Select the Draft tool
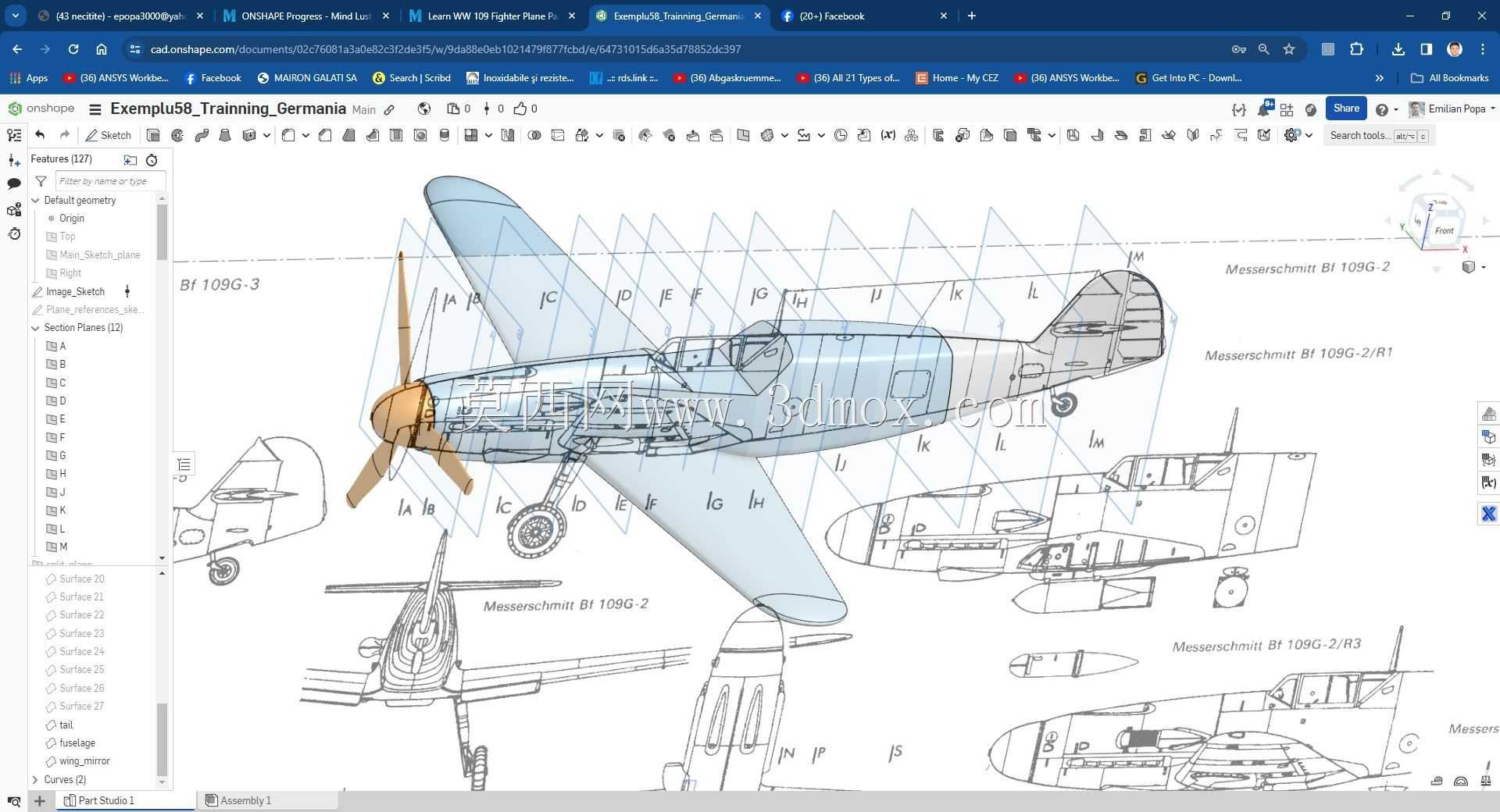This screenshot has height=812, width=1500. (x=348, y=135)
